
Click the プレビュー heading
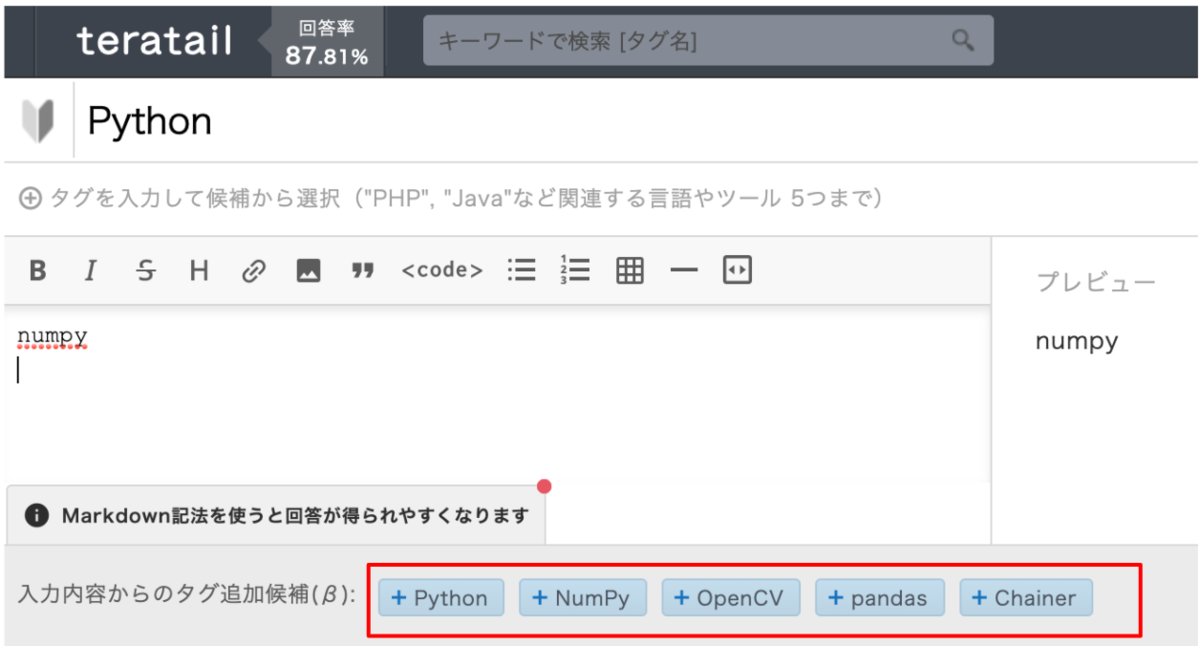tap(1096, 282)
